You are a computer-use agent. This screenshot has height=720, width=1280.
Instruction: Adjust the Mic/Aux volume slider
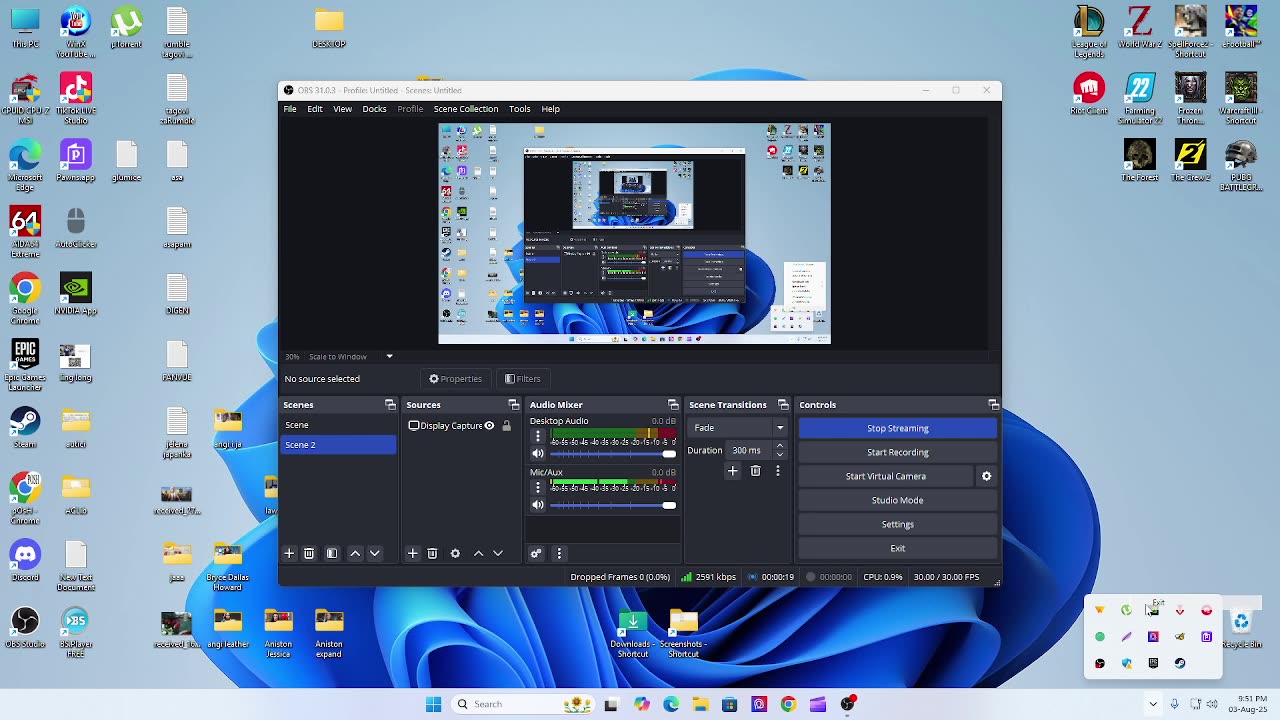coord(612,505)
